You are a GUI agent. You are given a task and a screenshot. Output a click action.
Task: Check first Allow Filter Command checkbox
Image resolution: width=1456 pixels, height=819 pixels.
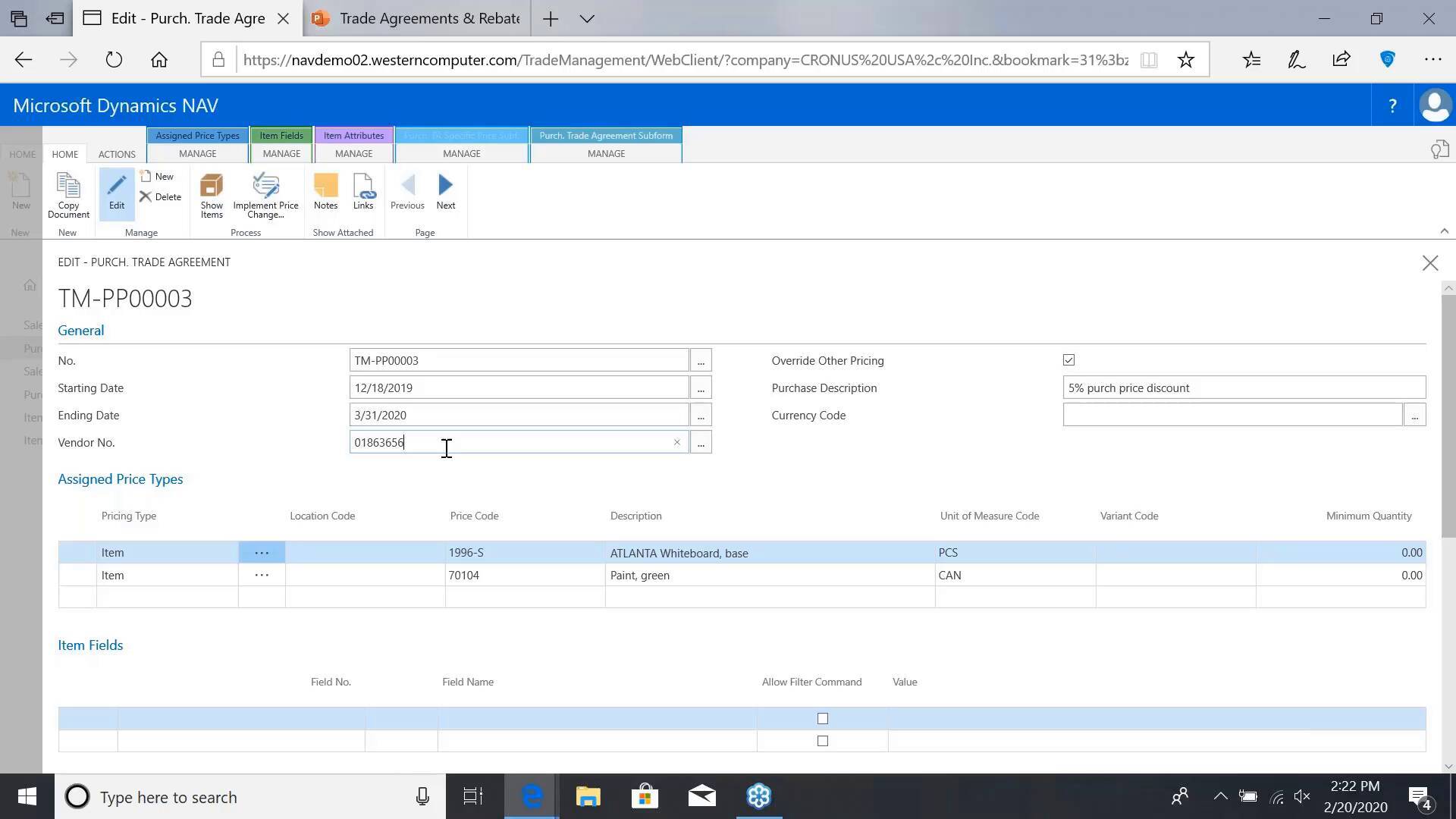pos(822,719)
